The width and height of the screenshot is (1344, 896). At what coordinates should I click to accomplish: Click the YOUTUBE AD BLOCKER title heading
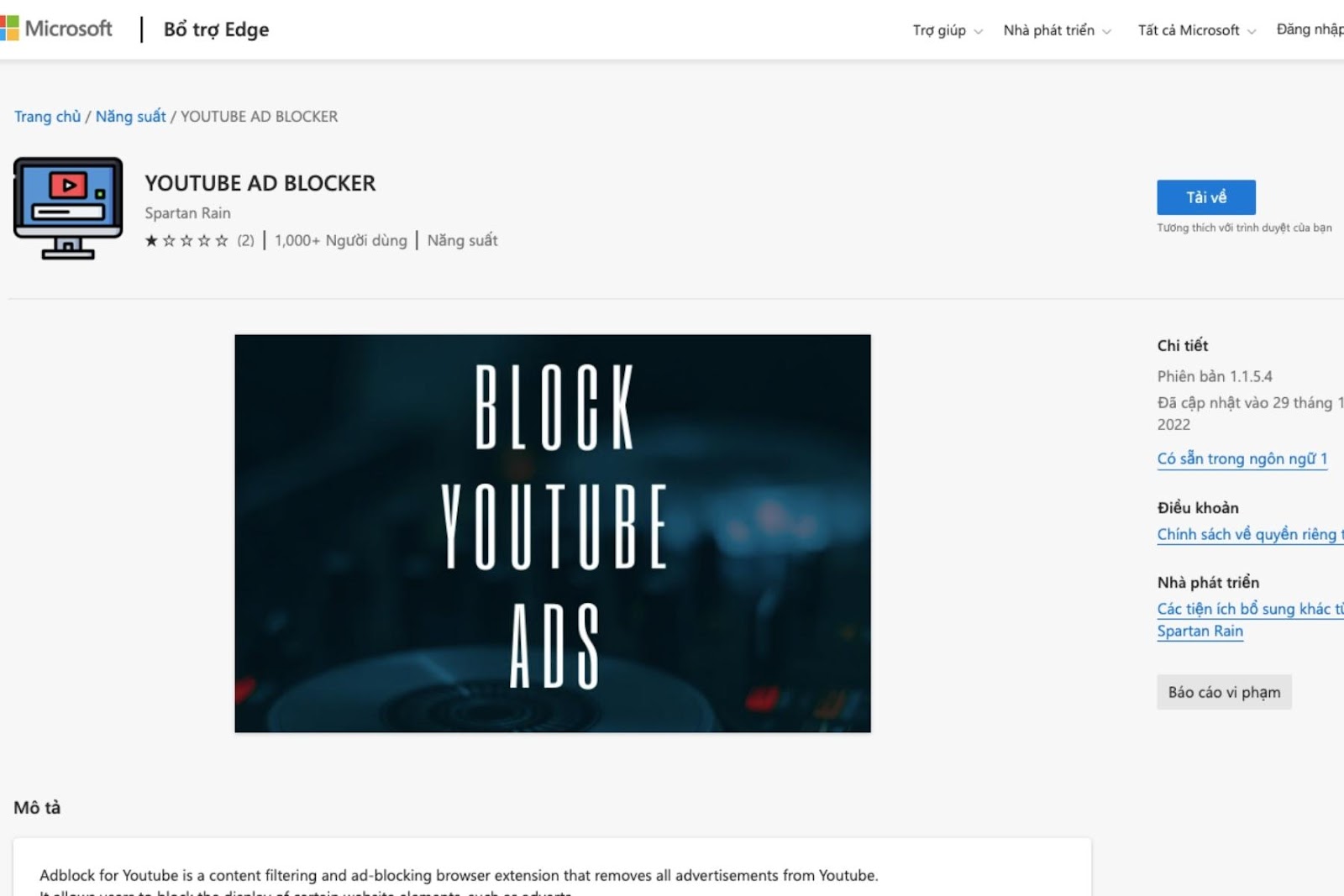pyautogui.click(x=260, y=183)
